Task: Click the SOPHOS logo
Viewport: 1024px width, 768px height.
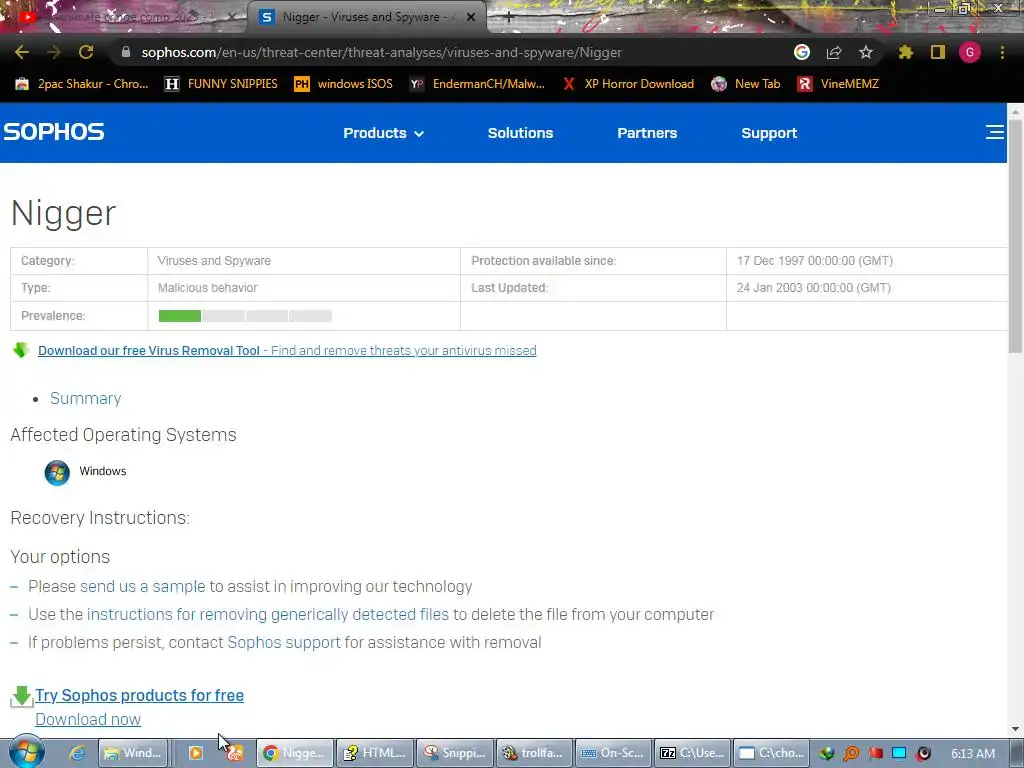Action: coord(54,132)
